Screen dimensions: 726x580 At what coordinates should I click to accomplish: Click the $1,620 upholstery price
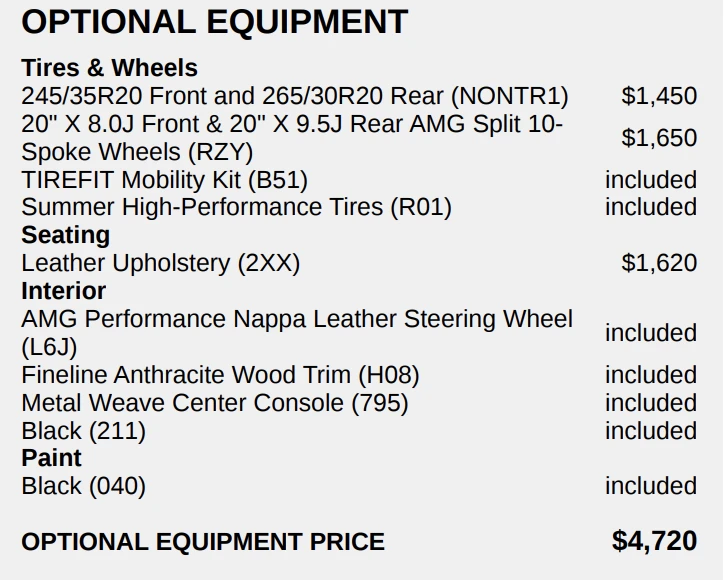(659, 263)
